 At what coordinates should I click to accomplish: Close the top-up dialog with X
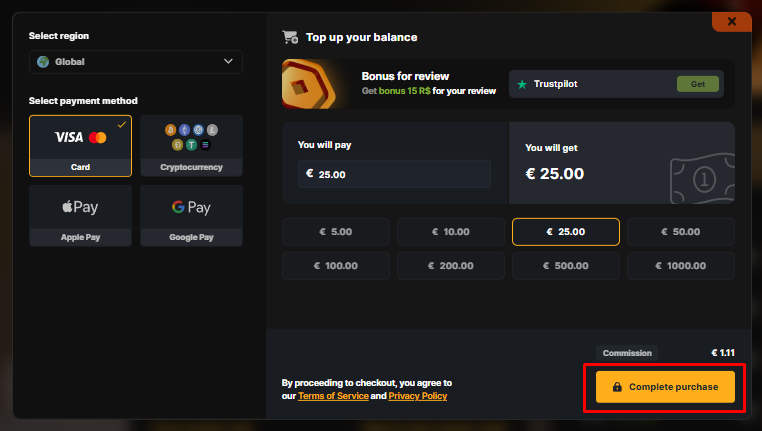pyautogui.click(x=731, y=21)
